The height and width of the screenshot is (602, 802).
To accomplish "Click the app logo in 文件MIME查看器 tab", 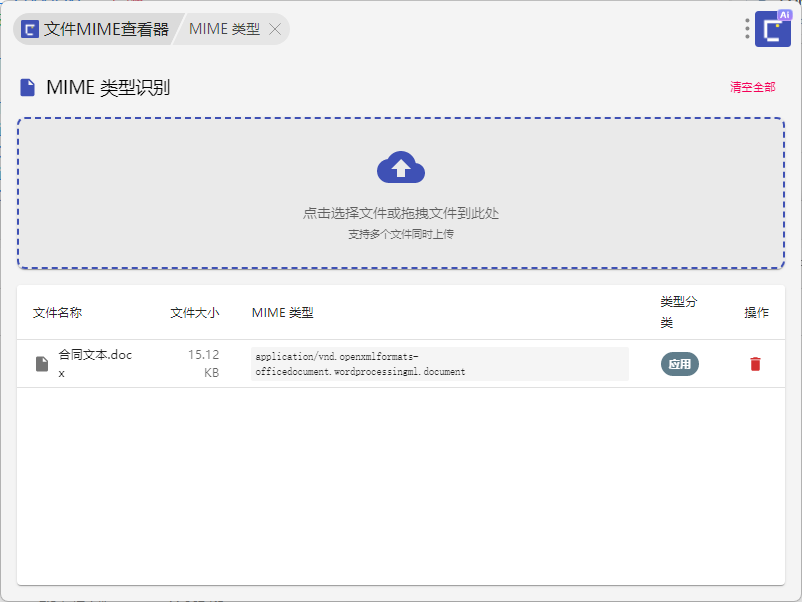I will (x=30, y=30).
